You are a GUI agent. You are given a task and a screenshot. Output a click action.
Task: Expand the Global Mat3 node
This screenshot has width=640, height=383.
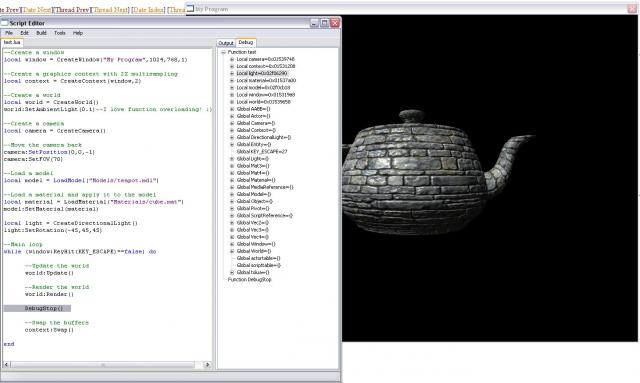point(232,166)
